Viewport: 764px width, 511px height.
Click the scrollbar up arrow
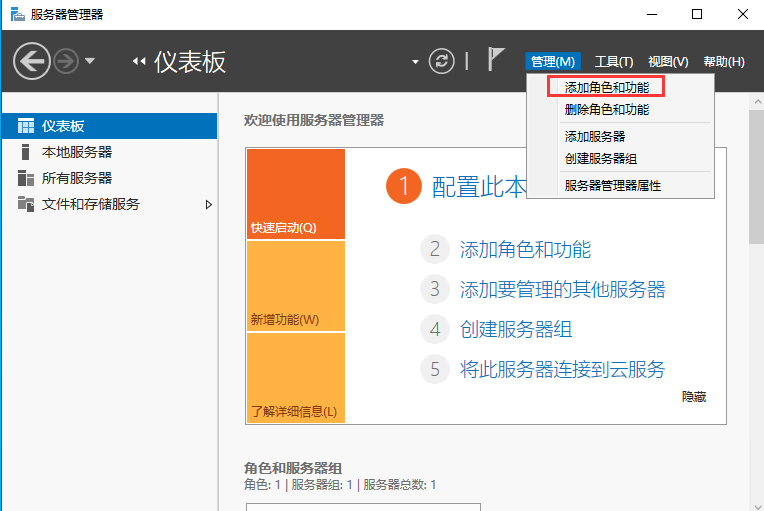coord(758,102)
